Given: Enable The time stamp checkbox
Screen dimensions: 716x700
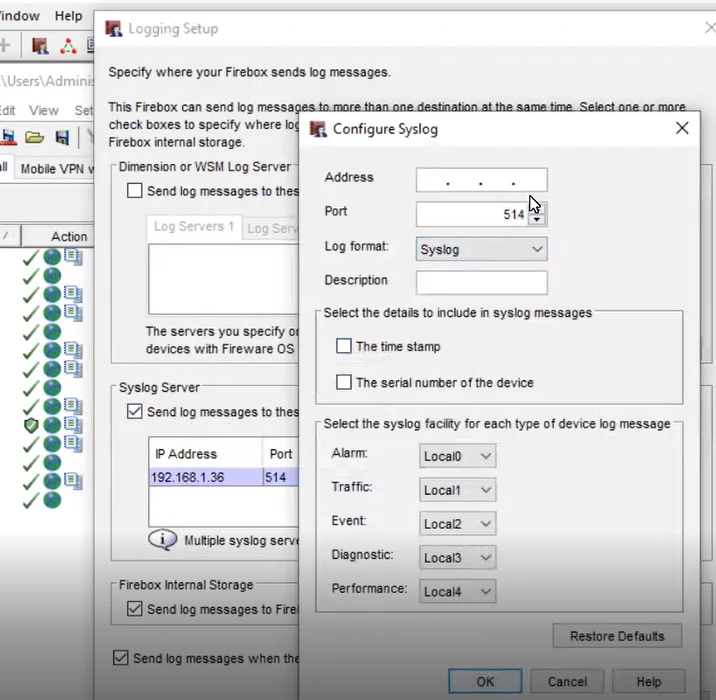Looking at the screenshot, I should [344, 346].
